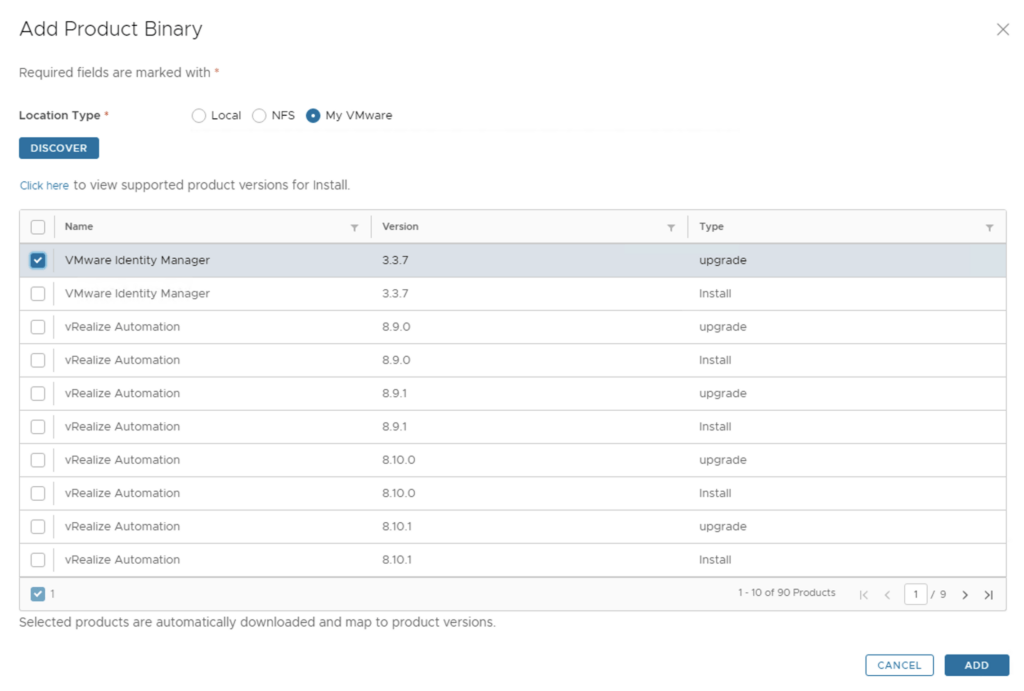Select the NFS location type
Viewport: 1024px width, 691px height.
point(259,116)
